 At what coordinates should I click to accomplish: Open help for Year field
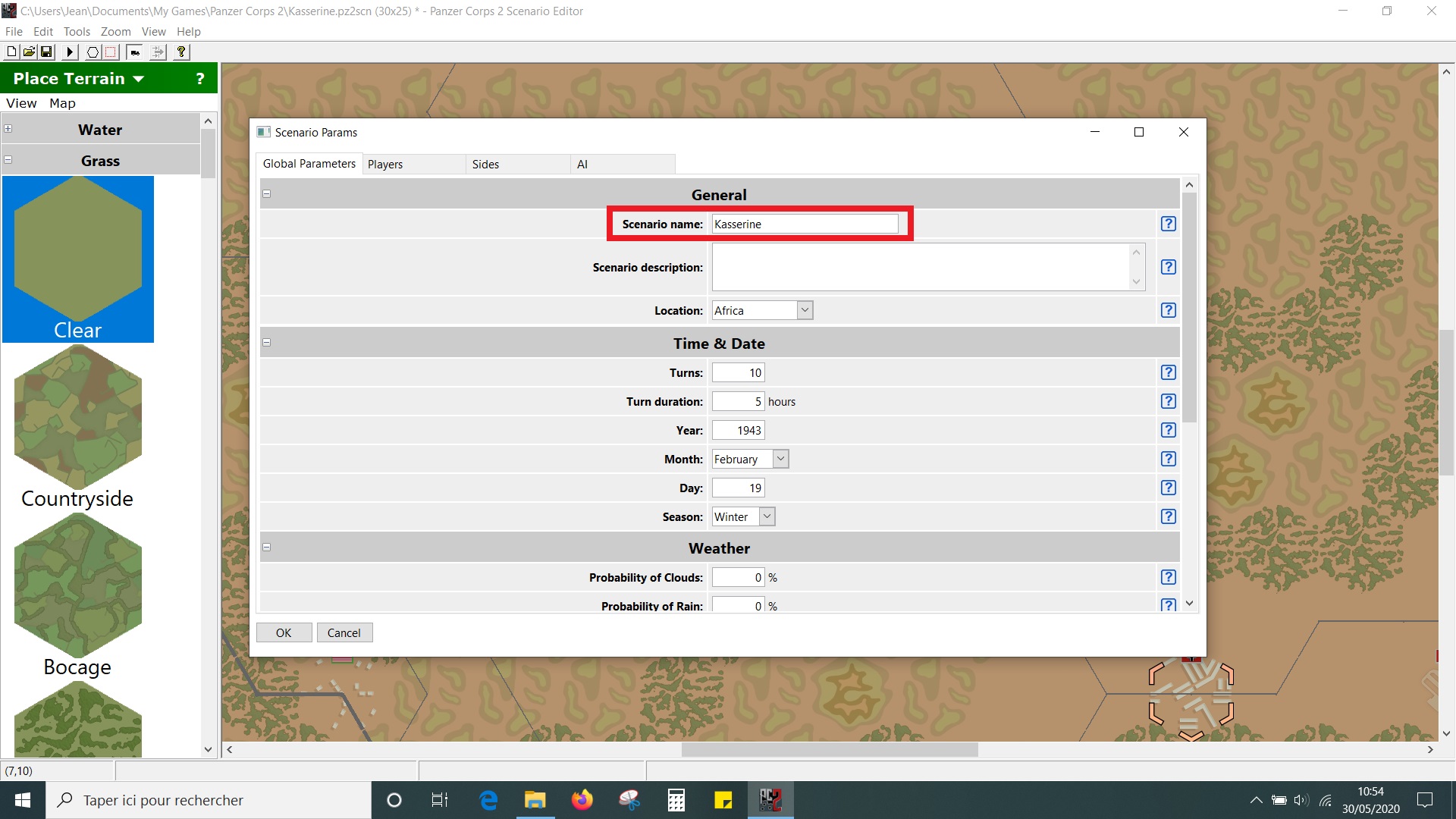point(1169,430)
